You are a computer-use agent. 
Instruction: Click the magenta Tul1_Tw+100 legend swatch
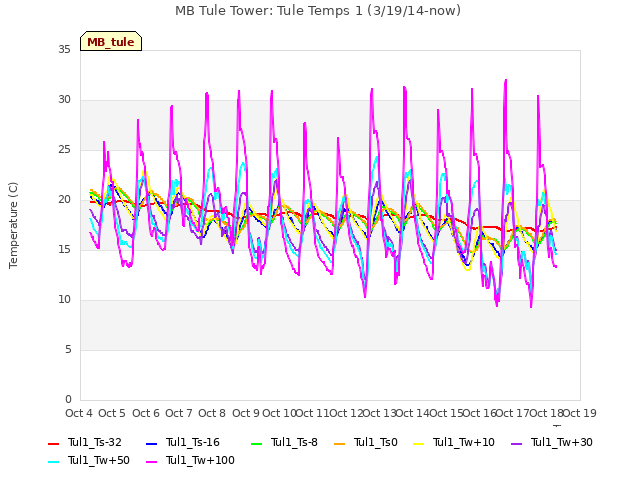click(151, 462)
